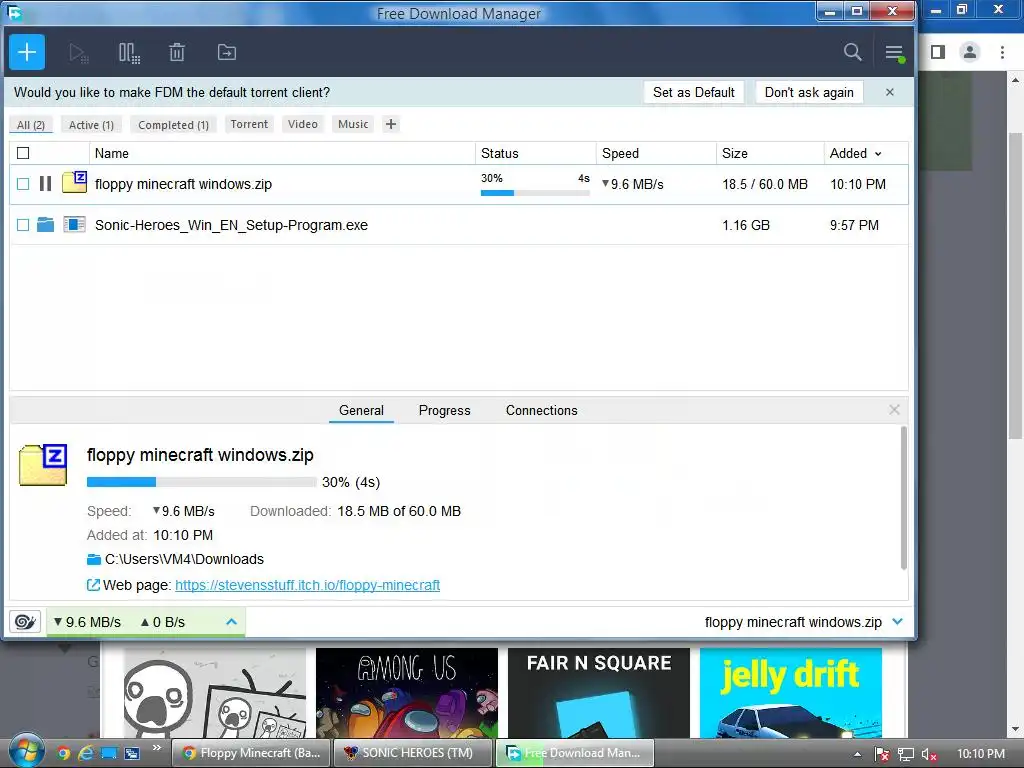Open stevensstuff.itch.io floppy-minecraft link
1024x768 pixels.
308,585
